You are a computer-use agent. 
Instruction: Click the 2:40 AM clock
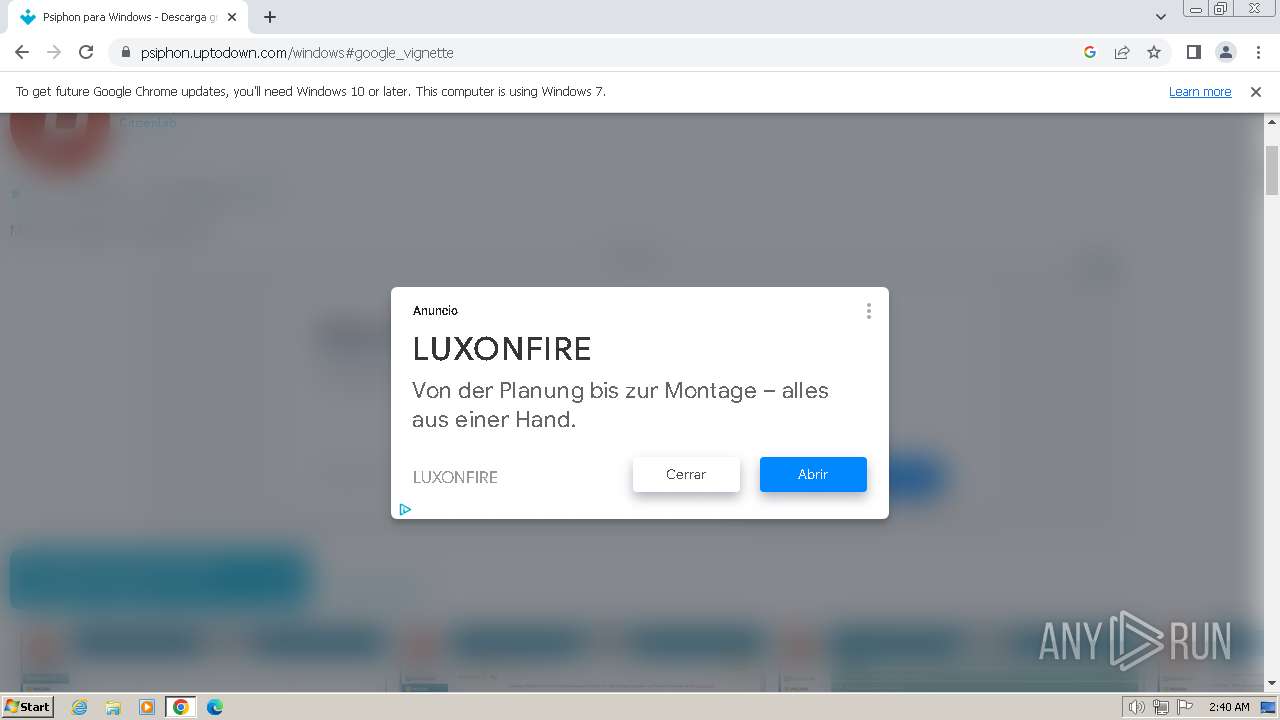click(1229, 707)
